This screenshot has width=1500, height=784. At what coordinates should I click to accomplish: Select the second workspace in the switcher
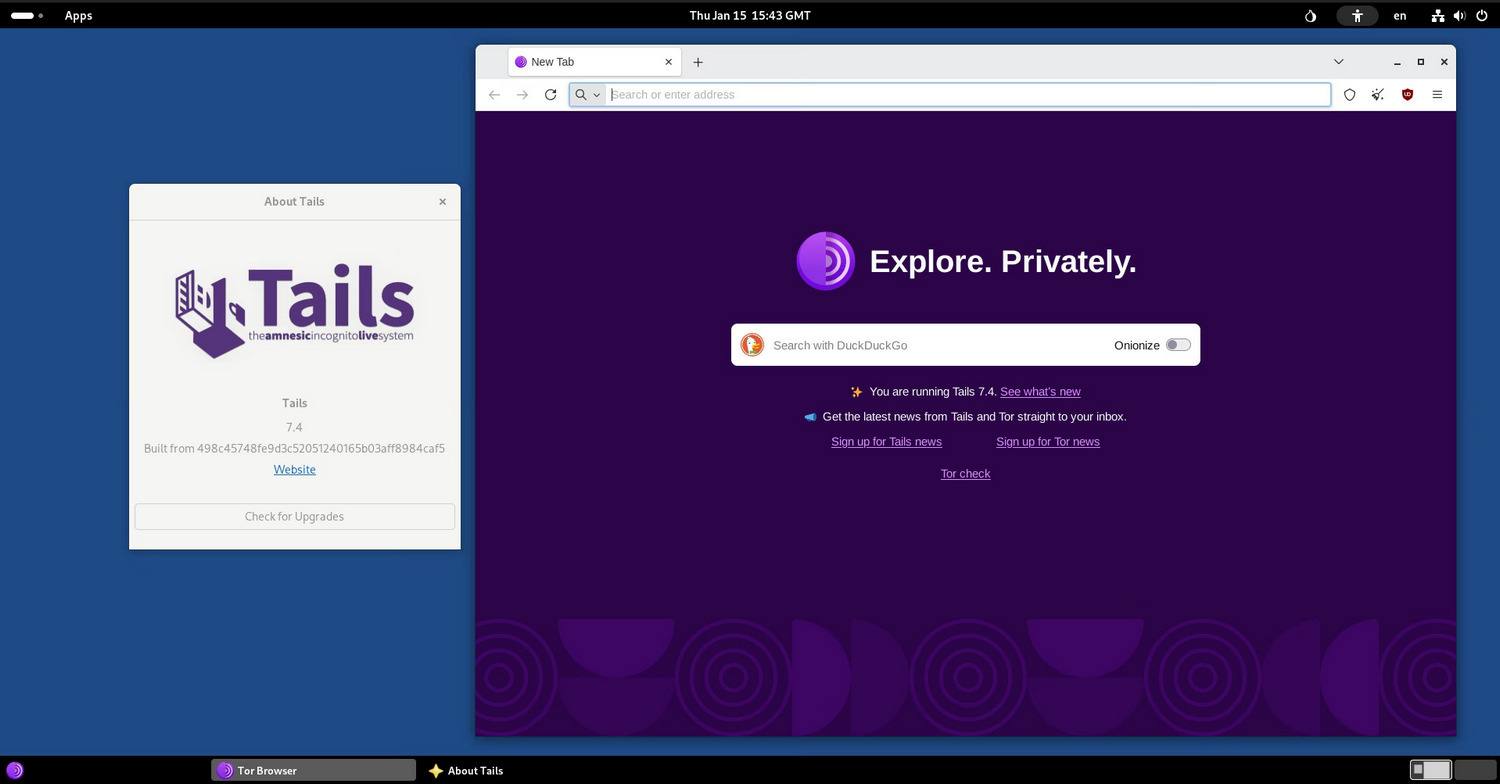[x=1474, y=770]
